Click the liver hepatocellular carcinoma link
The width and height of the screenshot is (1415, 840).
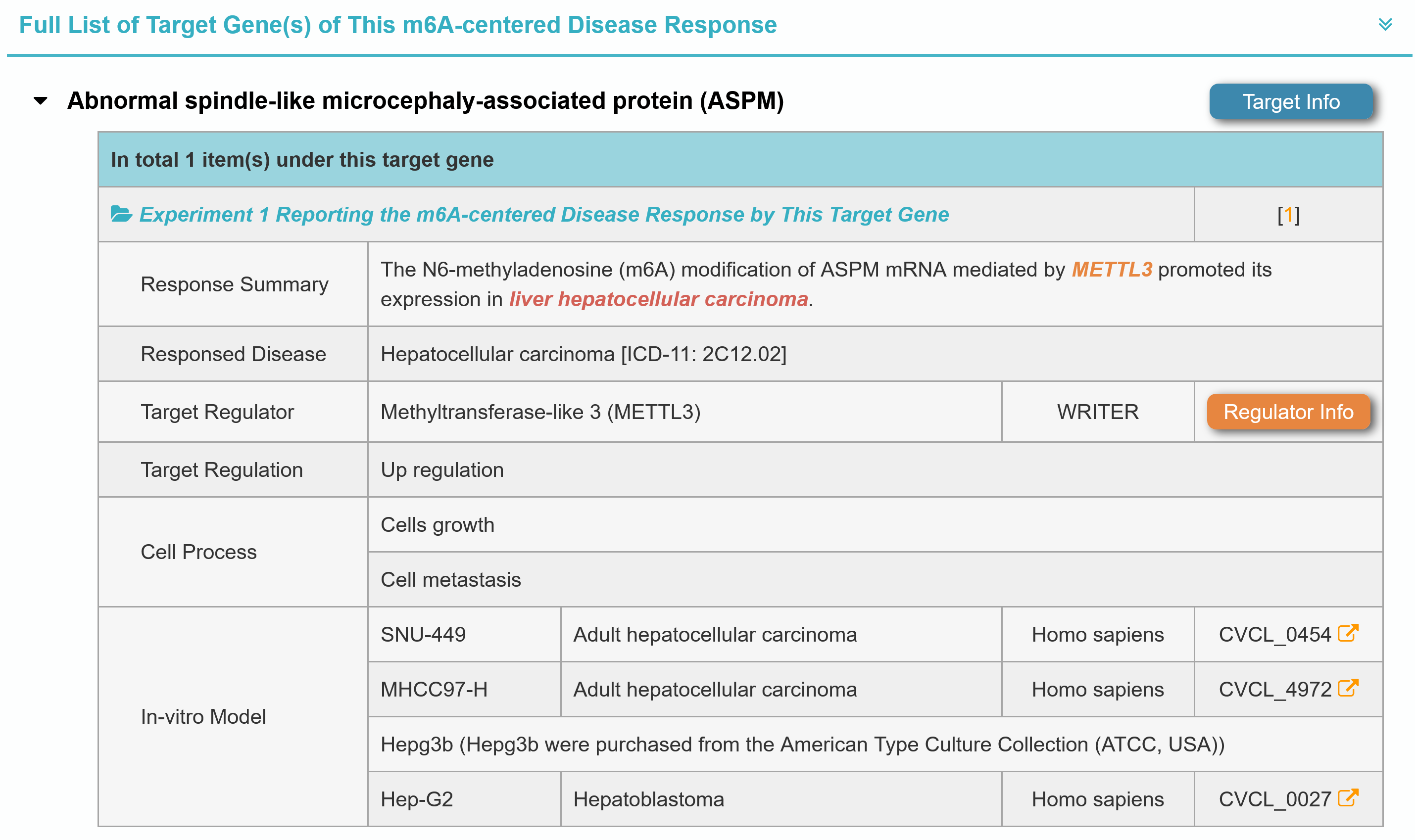tap(658, 299)
